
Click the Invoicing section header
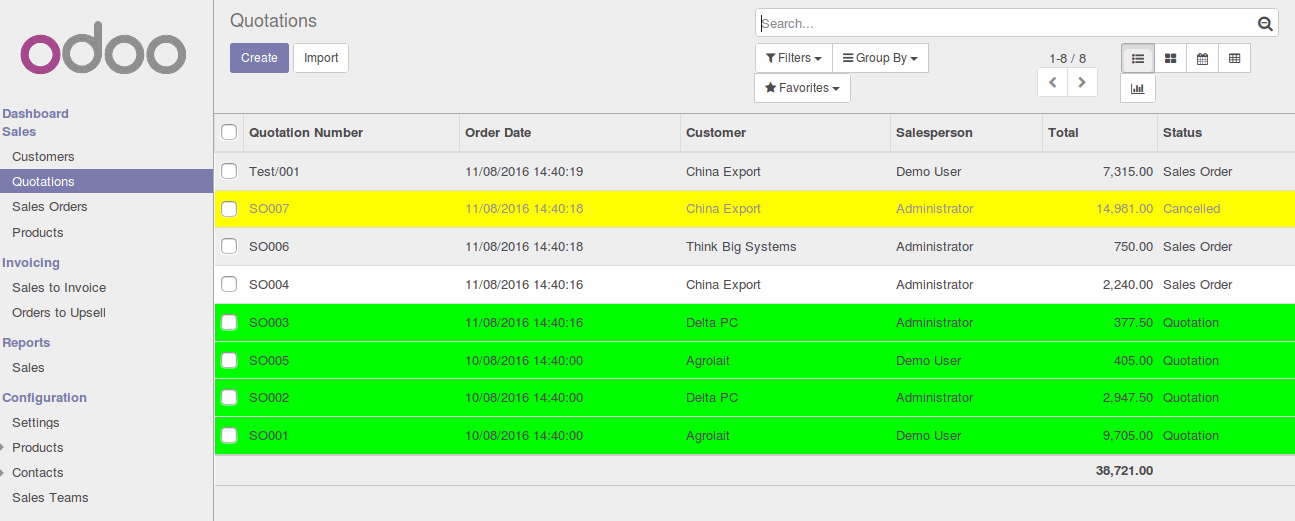tap(31, 263)
